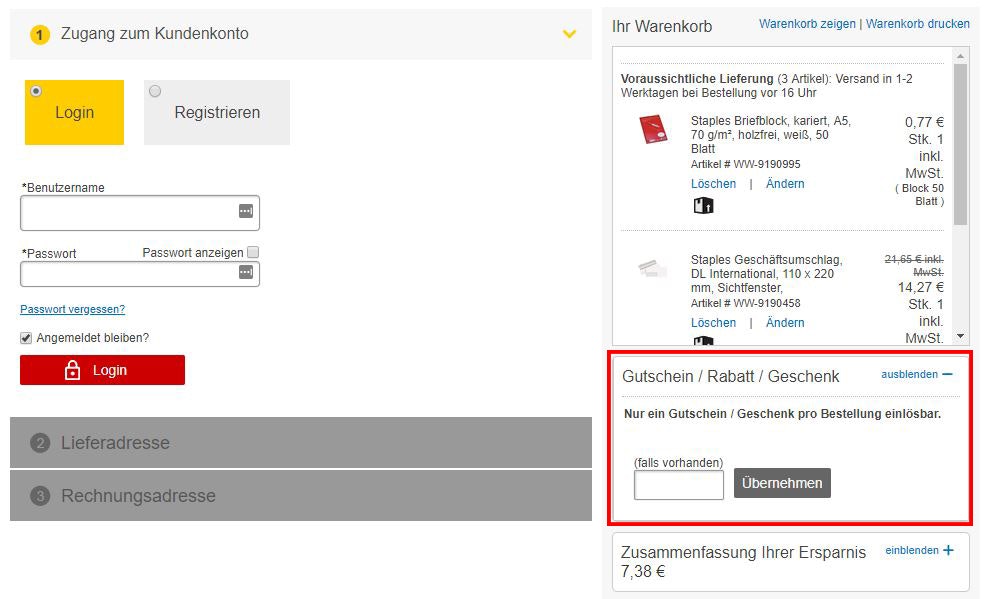987x599 pixels.
Task: Click the 0,77 € price text
Action: pos(924,122)
